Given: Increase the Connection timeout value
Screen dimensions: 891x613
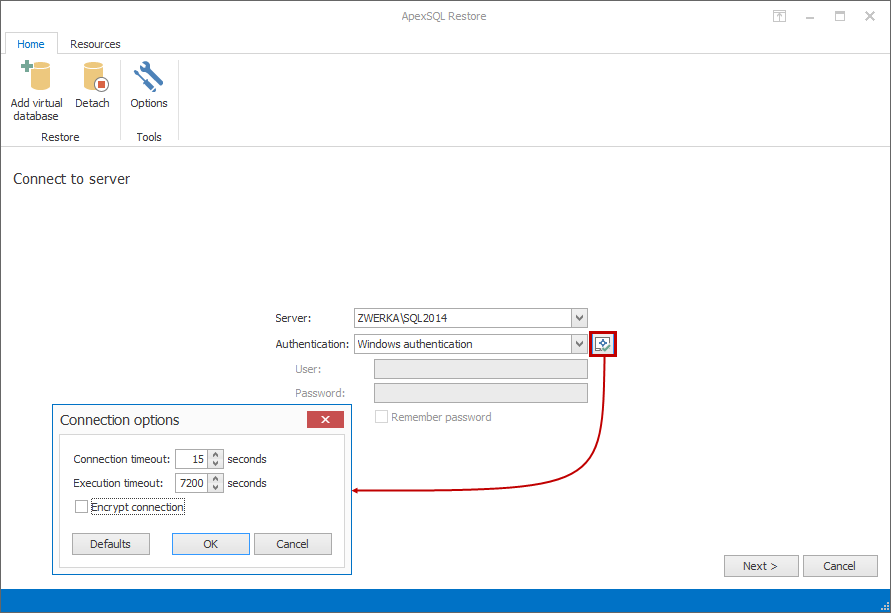Looking at the screenshot, I should [215, 455].
